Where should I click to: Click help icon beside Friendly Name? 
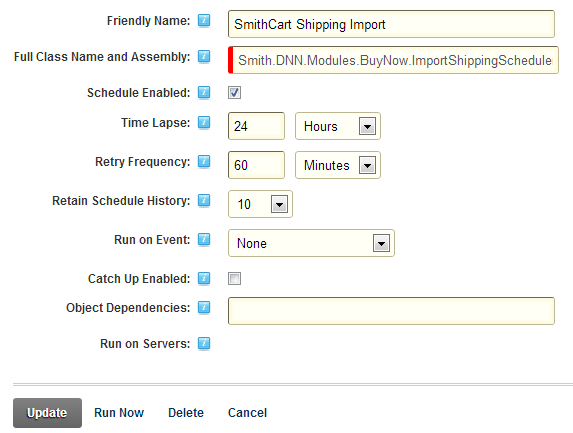coord(204,20)
